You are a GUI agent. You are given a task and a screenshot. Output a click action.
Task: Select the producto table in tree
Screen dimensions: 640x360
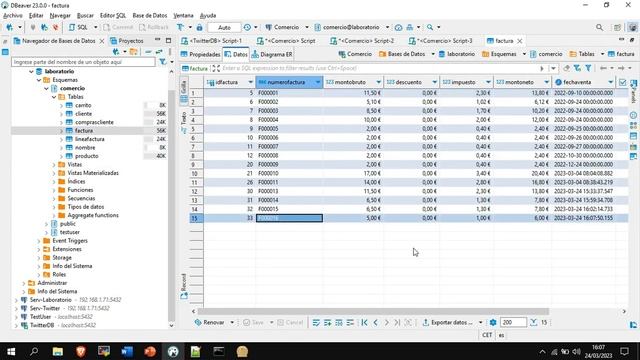click(x=87, y=156)
